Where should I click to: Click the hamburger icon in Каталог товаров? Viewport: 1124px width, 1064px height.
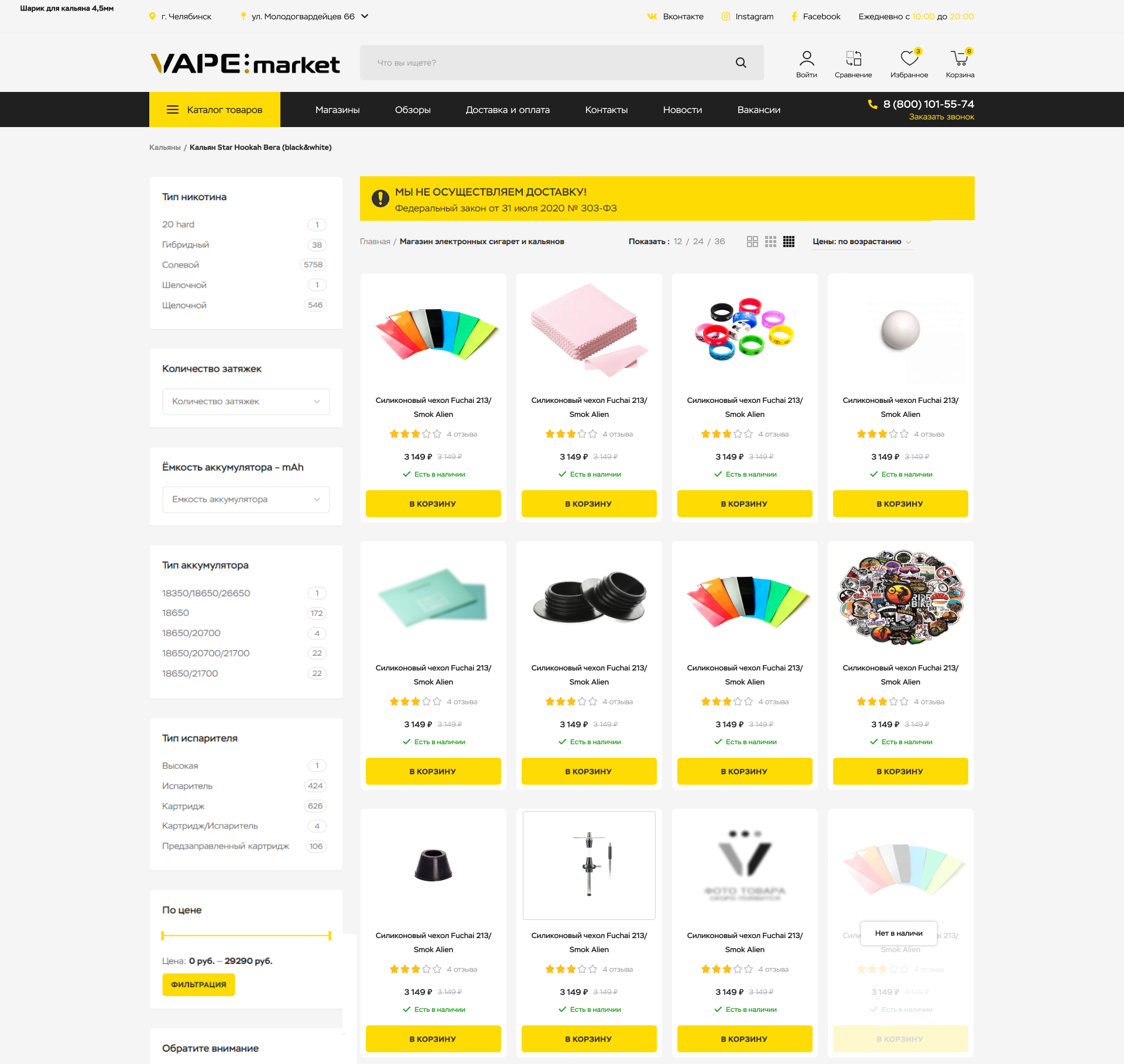pyautogui.click(x=173, y=110)
